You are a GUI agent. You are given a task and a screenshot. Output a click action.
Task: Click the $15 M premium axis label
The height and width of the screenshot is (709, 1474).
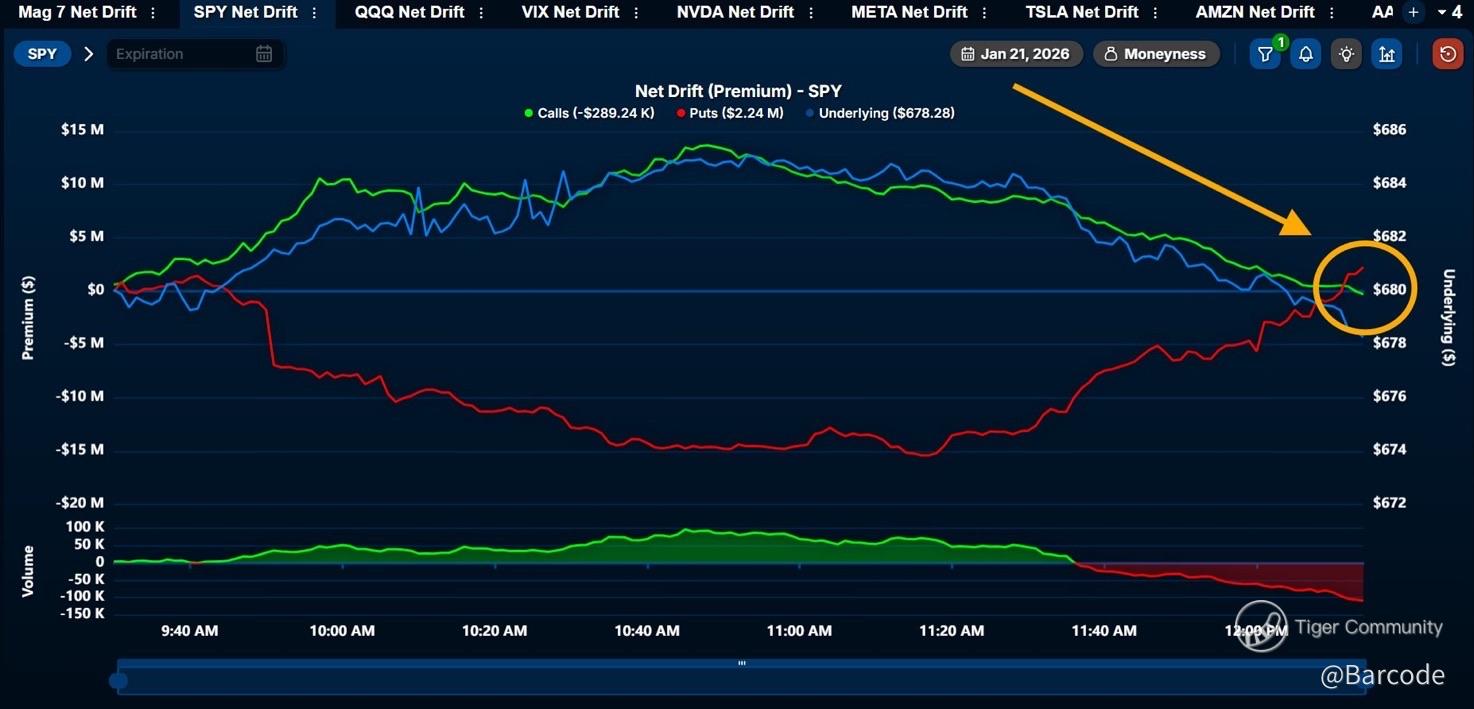coord(82,130)
